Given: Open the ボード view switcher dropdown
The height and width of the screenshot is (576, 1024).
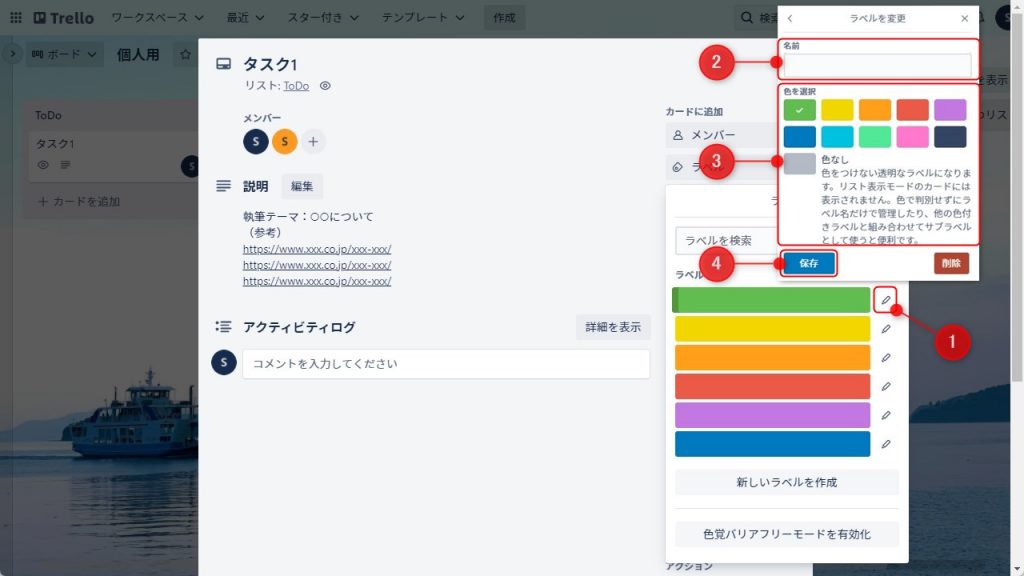Looking at the screenshot, I should click(64, 54).
